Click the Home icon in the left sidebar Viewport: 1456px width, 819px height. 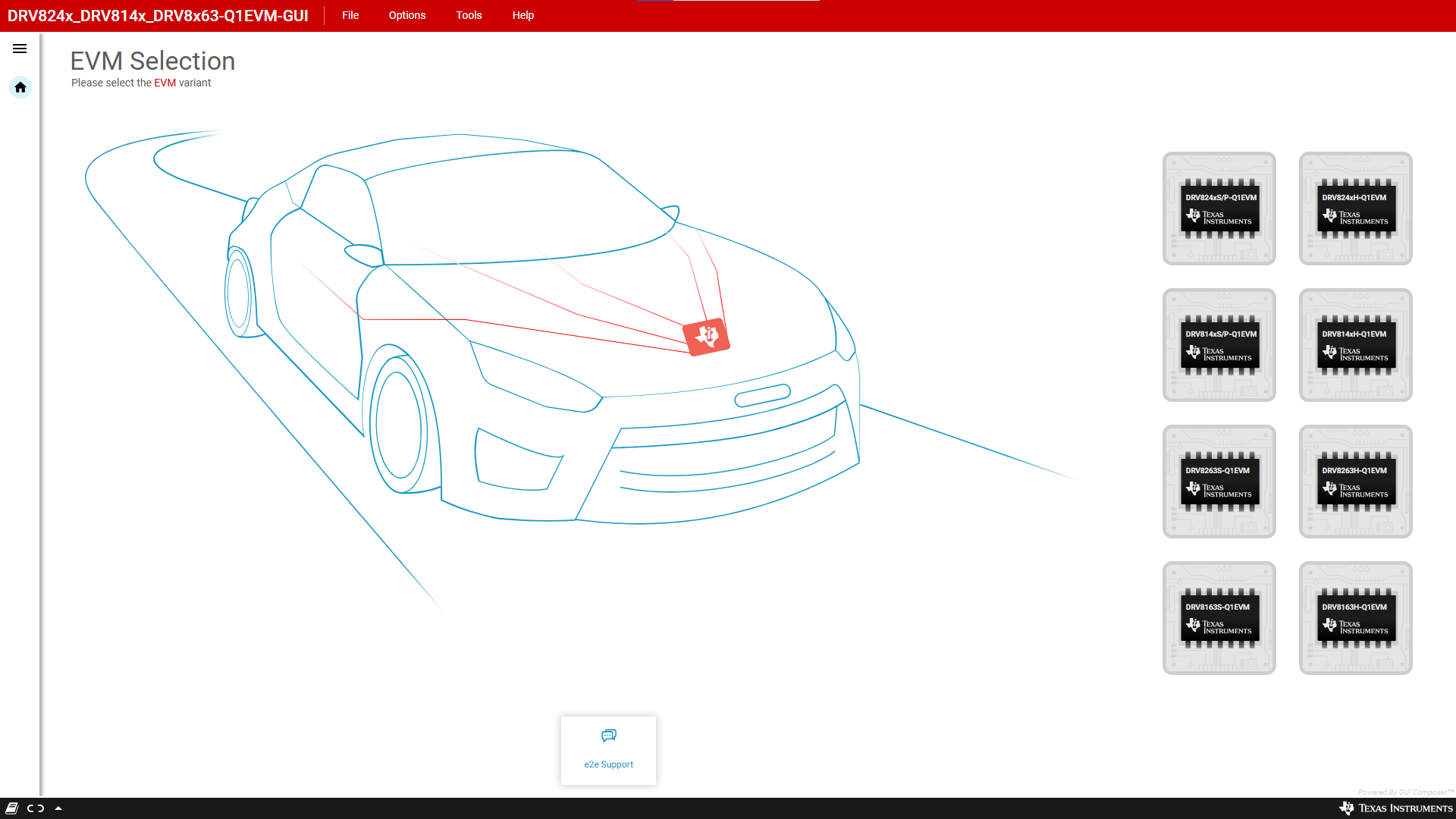[20, 87]
